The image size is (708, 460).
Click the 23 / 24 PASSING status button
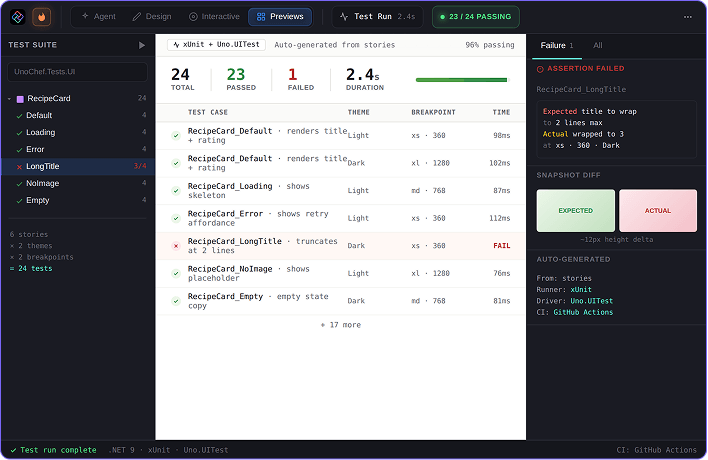click(x=475, y=17)
